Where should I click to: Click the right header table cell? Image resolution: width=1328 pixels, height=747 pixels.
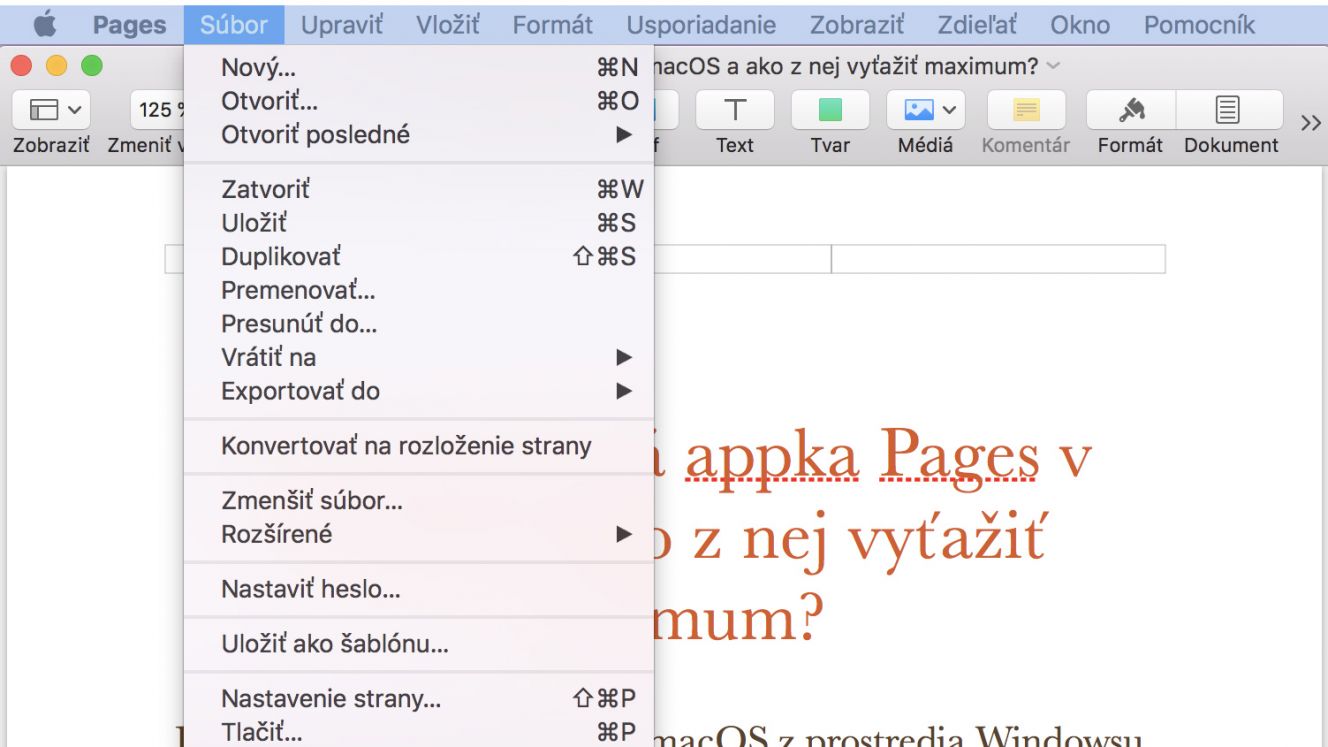(998, 259)
